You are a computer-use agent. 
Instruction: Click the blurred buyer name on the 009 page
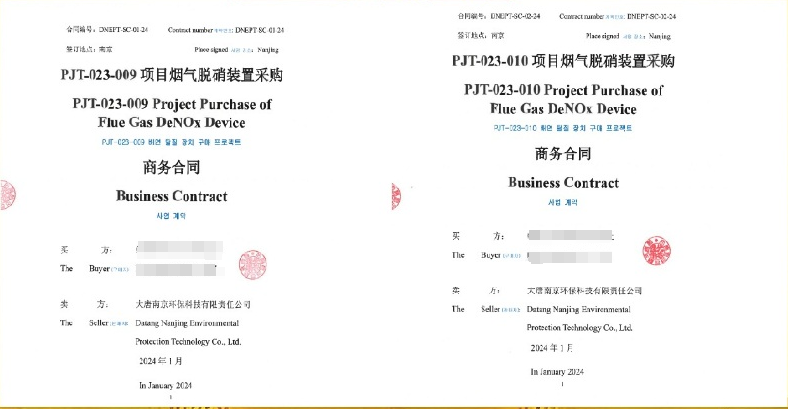179,259
